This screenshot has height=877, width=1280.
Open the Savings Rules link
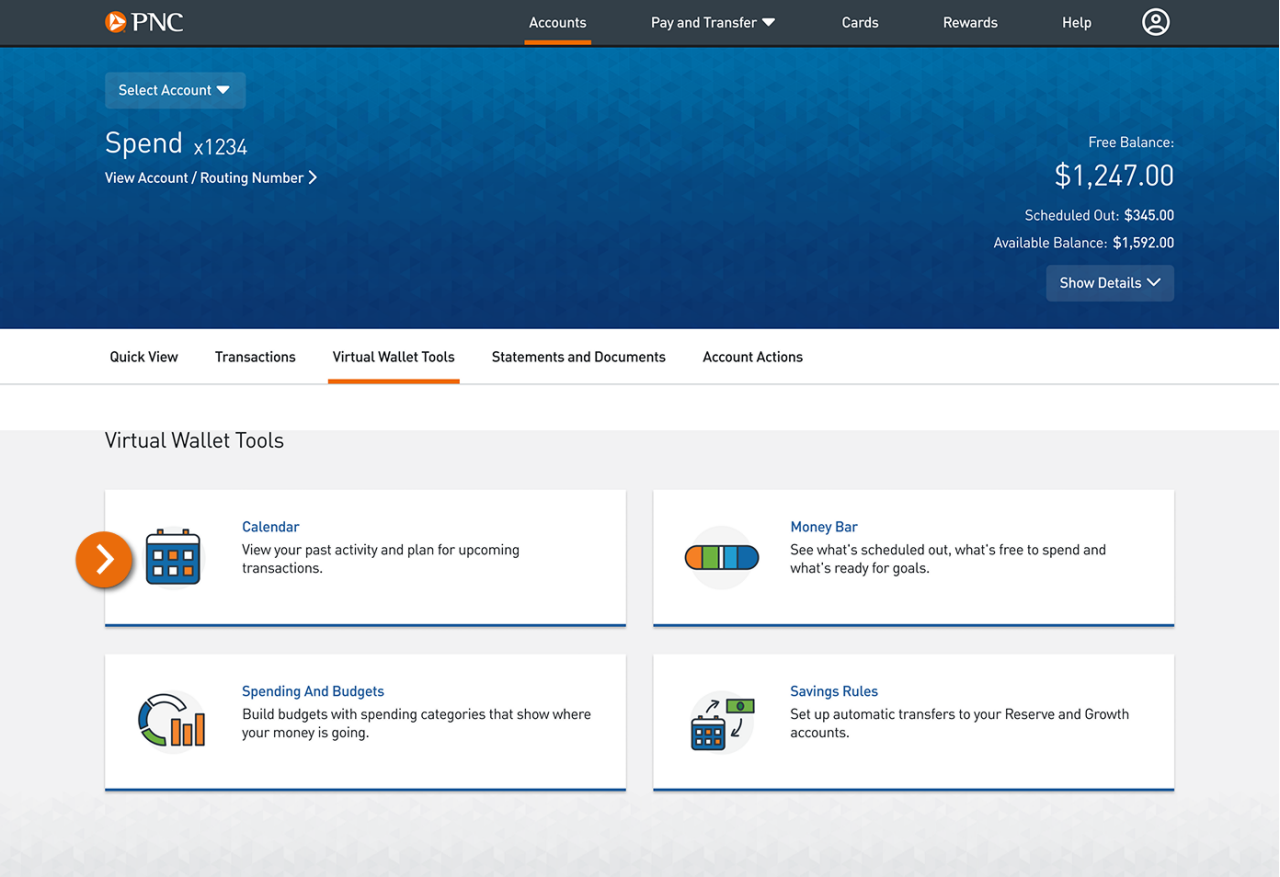tap(834, 690)
